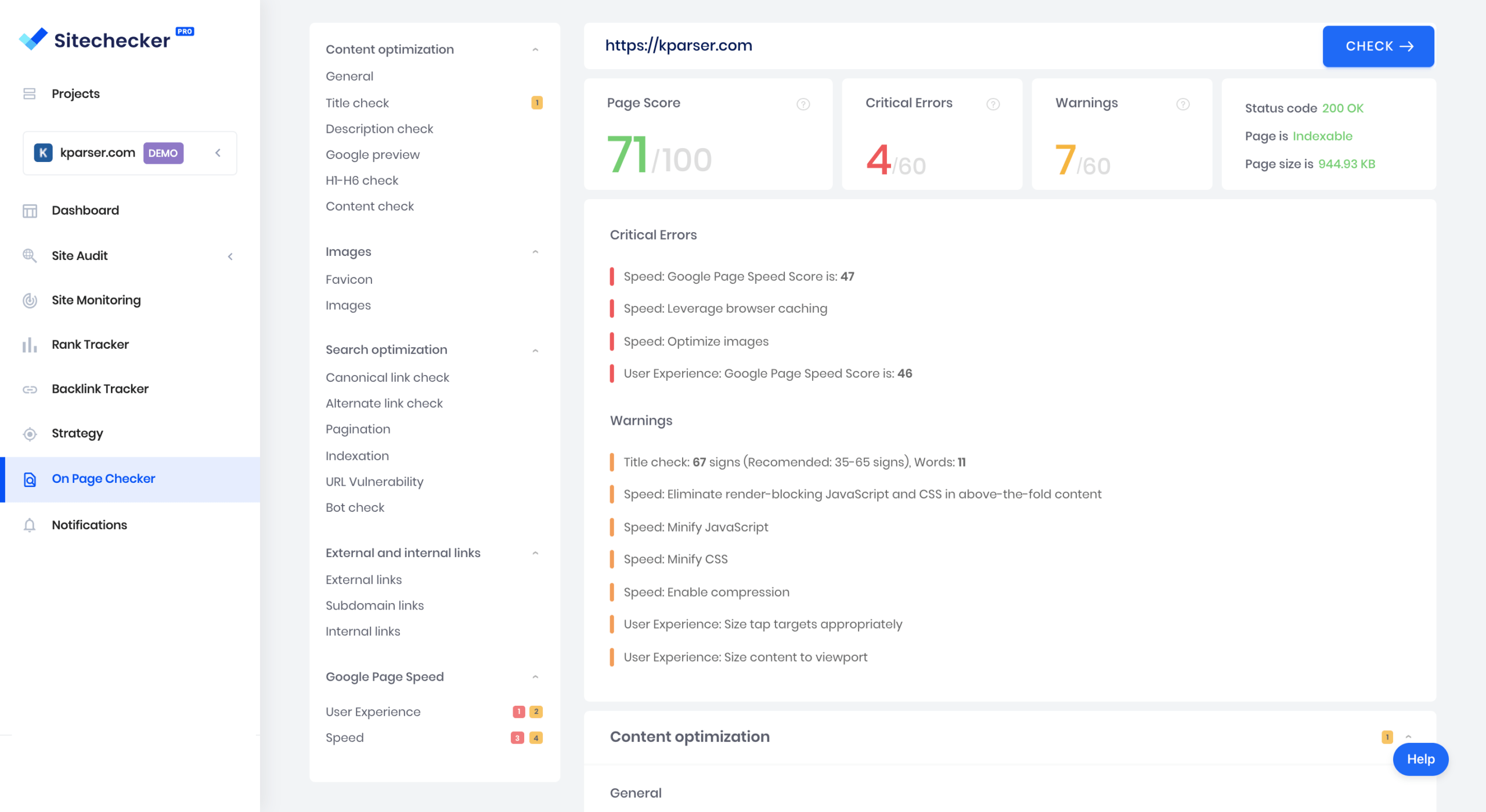The height and width of the screenshot is (812, 1486).
Task: Collapse the Search optimization sidebar group
Action: (535, 350)
